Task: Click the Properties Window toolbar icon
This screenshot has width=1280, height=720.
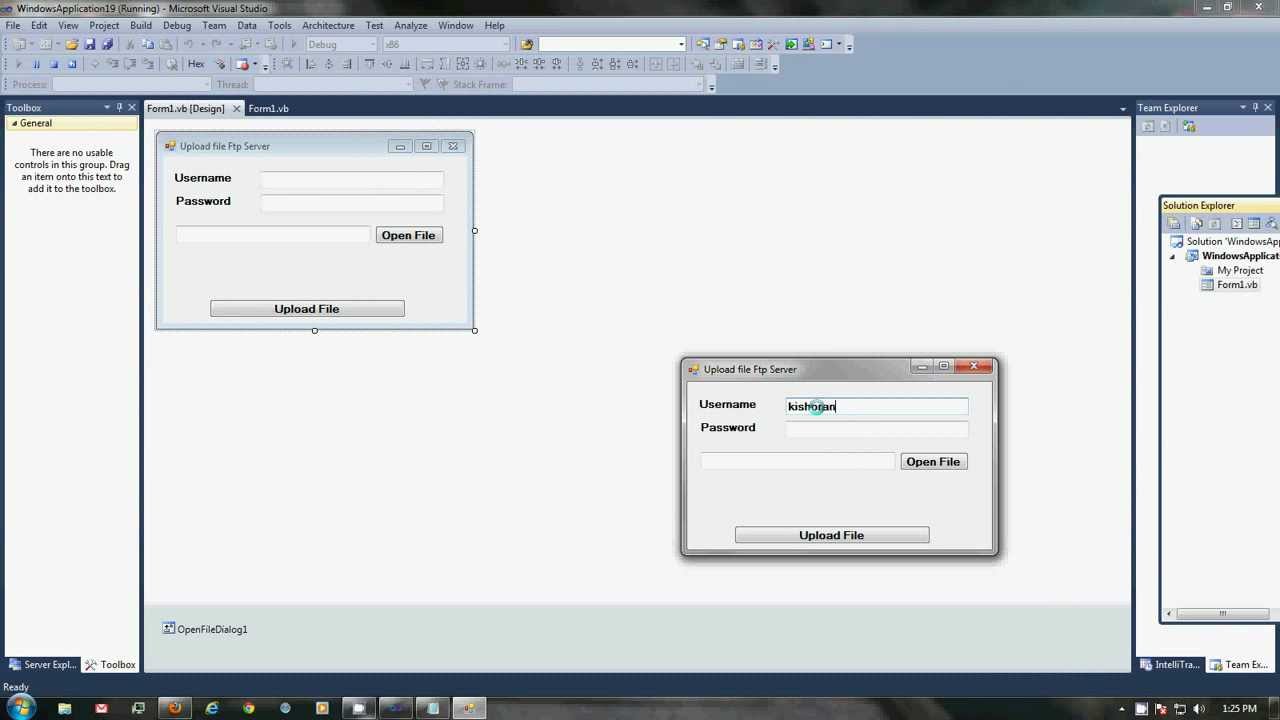Action: click(x=720, y=44)
